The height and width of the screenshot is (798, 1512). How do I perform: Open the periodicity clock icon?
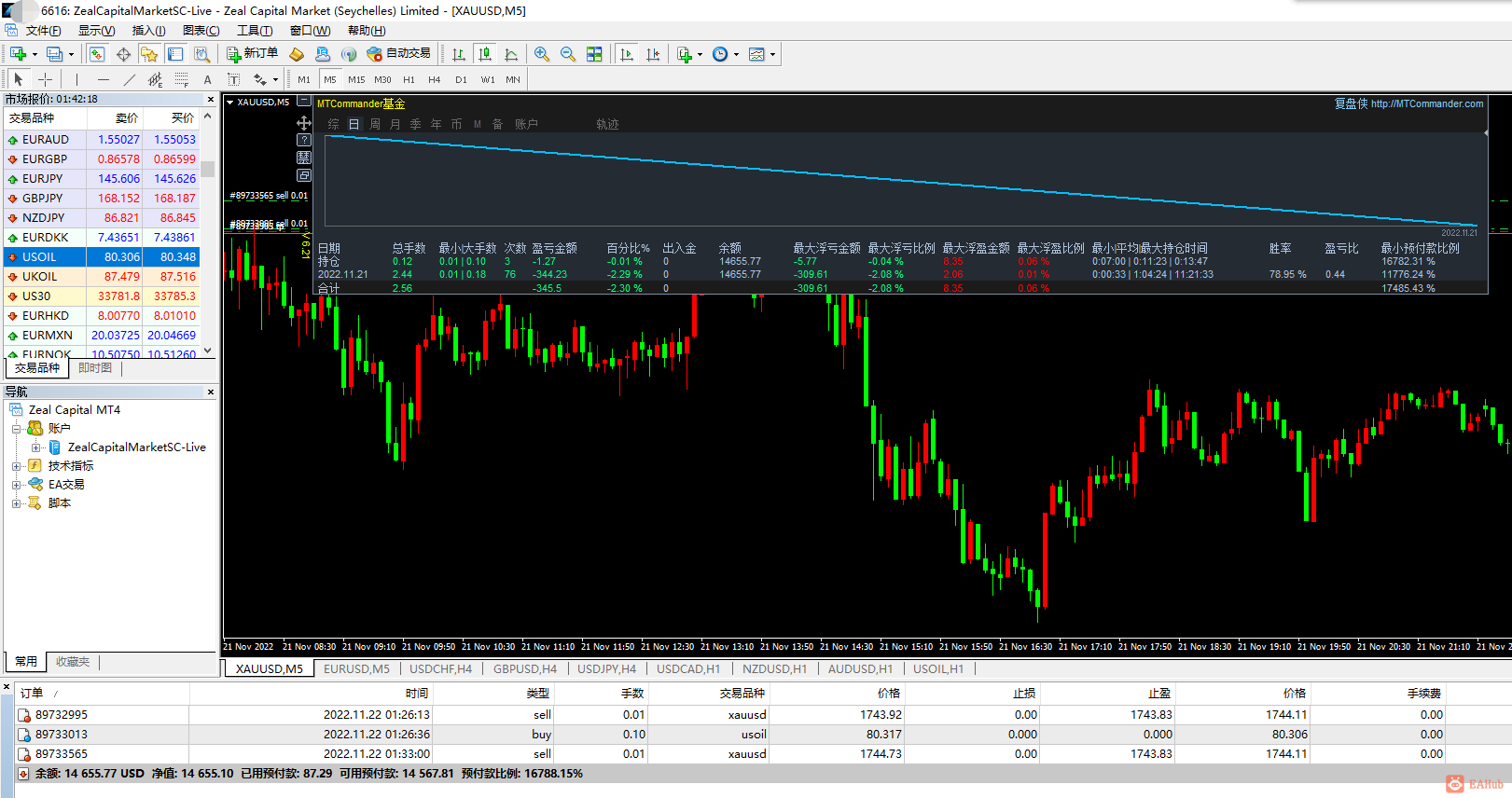720,54
